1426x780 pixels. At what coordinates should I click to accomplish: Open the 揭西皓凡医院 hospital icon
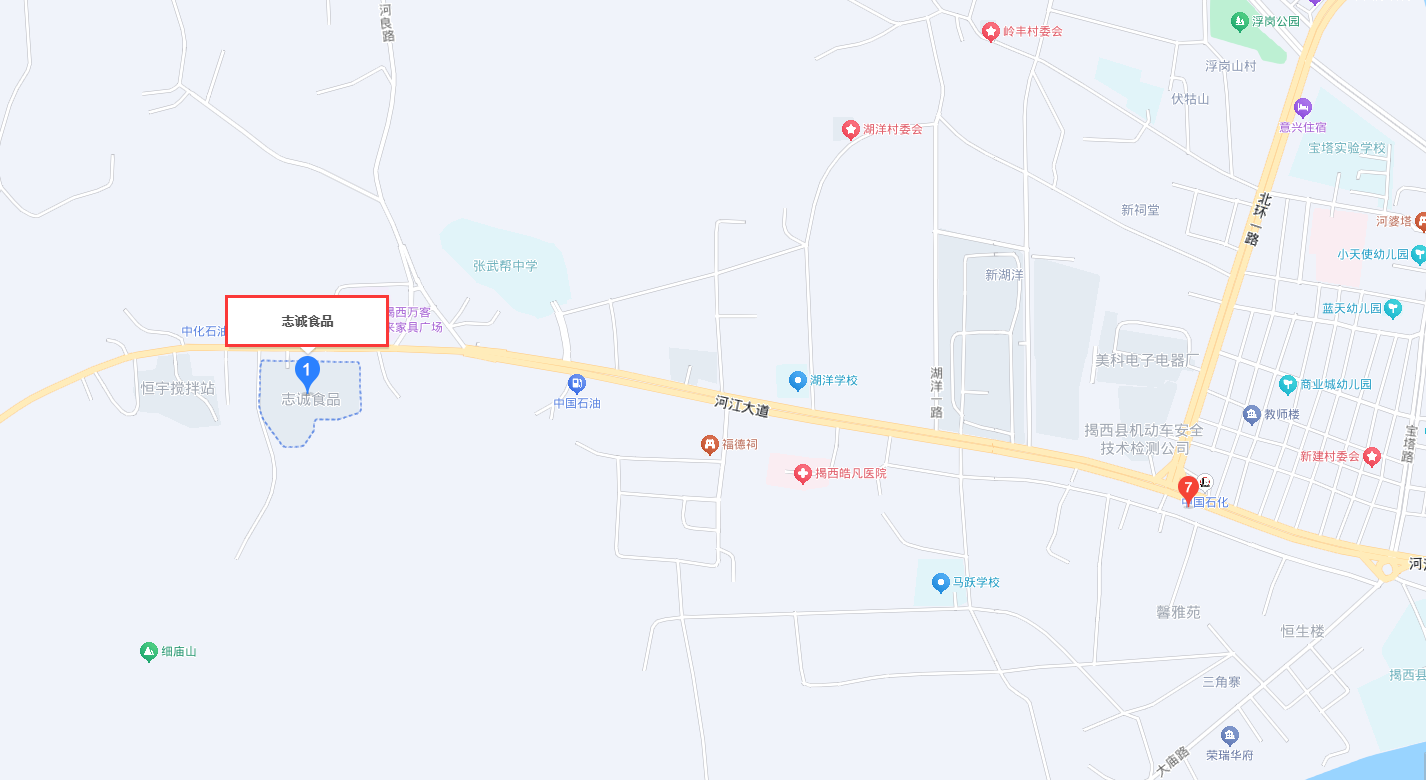tap(802, 473)
